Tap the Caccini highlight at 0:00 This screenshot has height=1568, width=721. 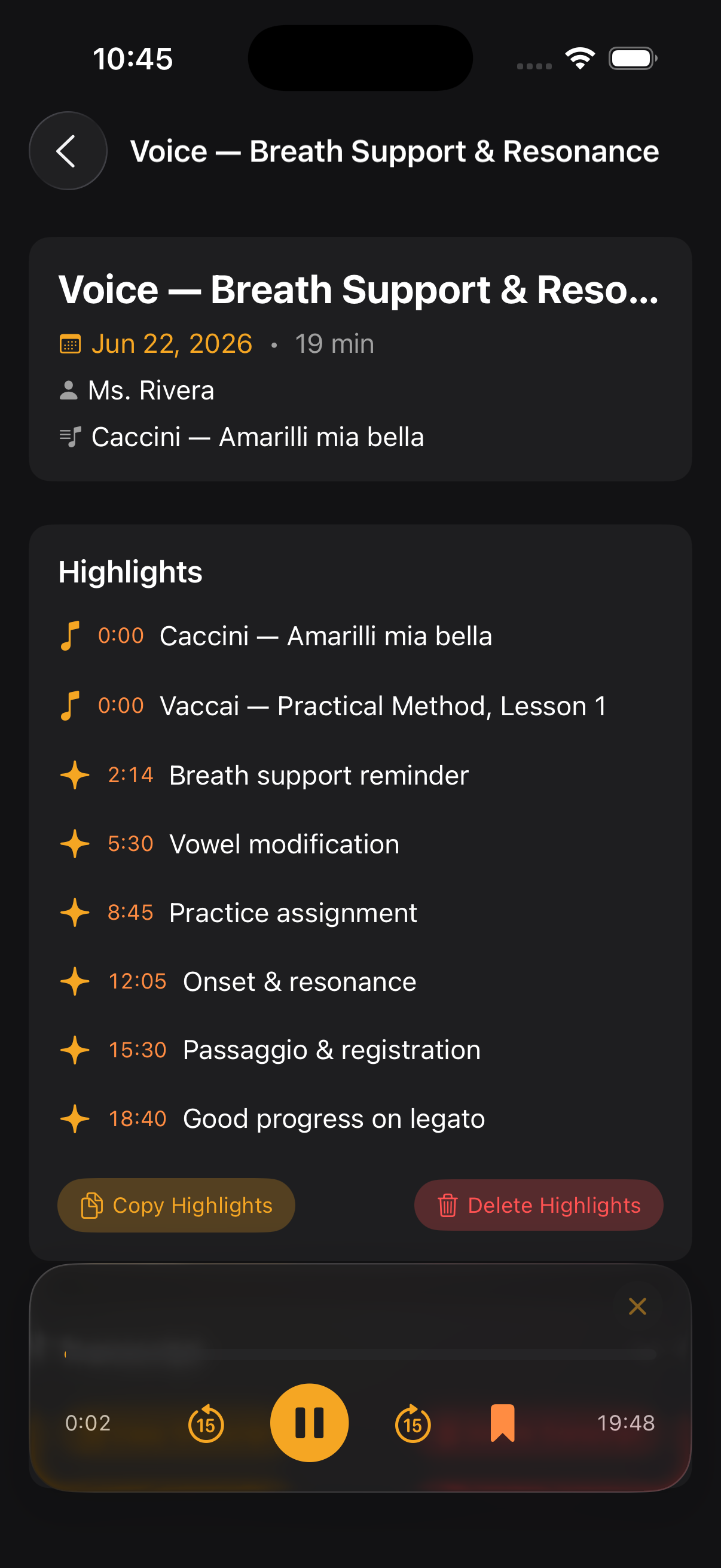[360, 636]
